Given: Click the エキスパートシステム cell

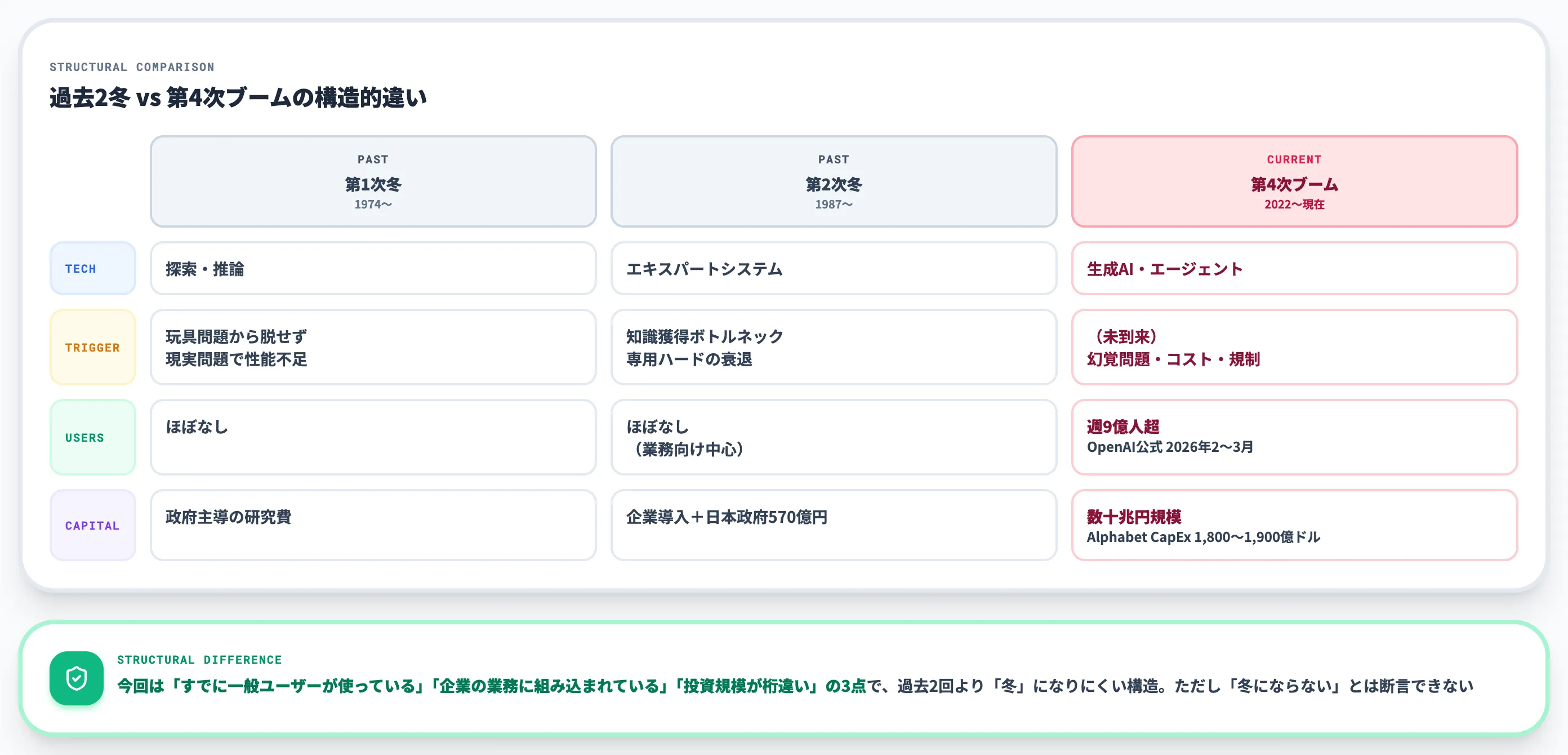Looking at the screenshot, I should point(834,269).
